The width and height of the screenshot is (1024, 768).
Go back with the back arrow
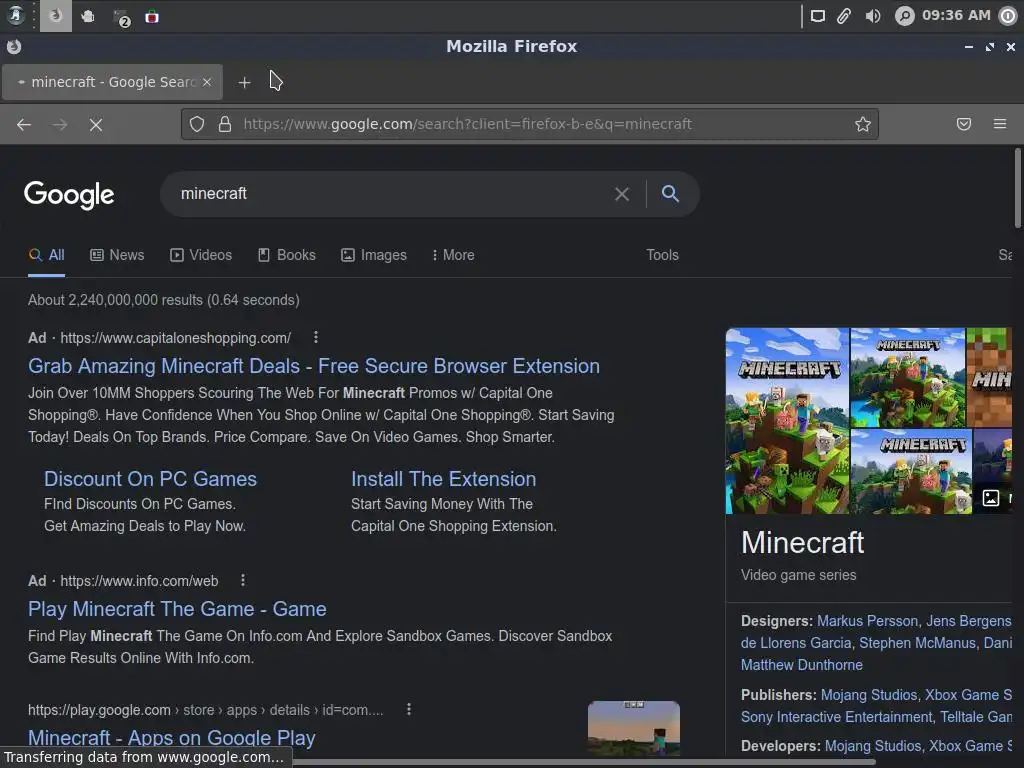pos(24,124)
